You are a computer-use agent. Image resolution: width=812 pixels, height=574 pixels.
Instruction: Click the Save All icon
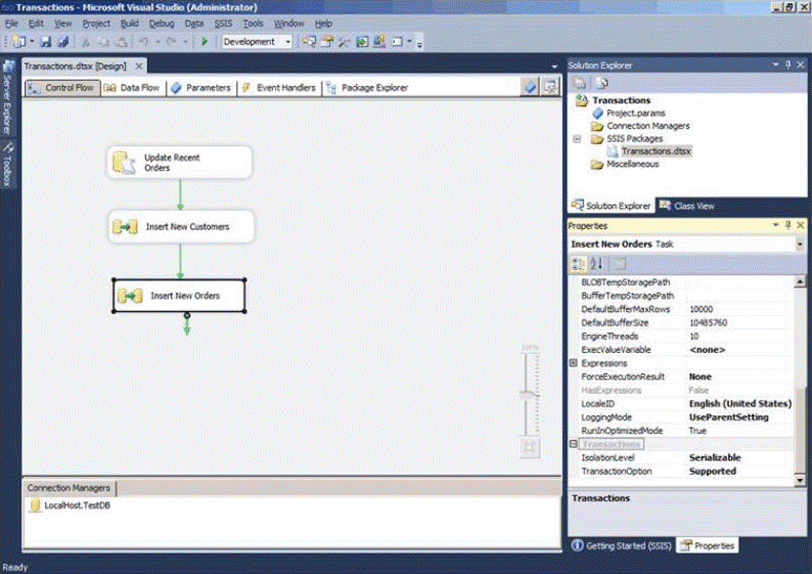(62, 42)
